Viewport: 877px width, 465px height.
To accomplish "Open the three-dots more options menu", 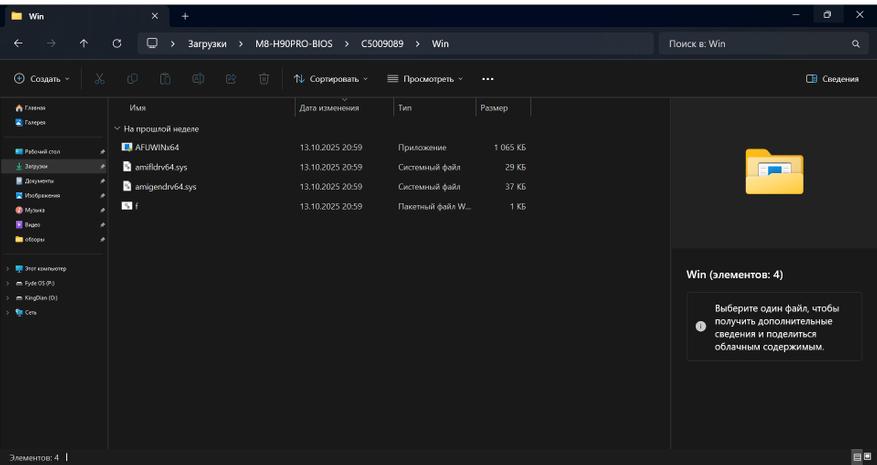I will (487, 79).
